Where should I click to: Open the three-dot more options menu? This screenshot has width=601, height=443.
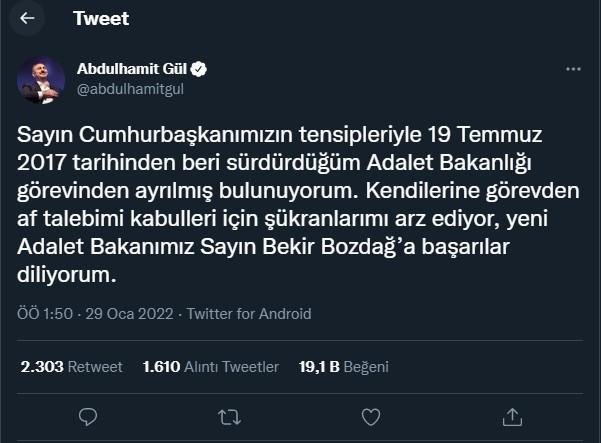tap(573, 70)
